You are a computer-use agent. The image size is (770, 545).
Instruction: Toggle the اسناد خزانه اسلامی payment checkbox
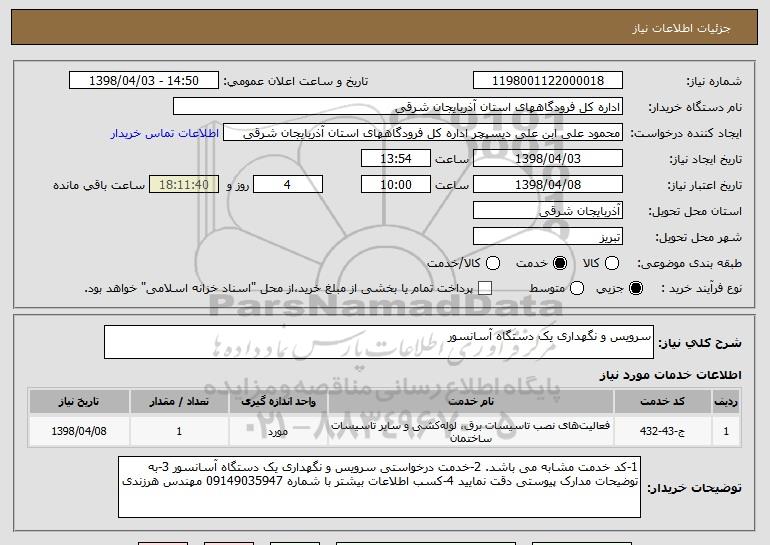pos(485,288)
